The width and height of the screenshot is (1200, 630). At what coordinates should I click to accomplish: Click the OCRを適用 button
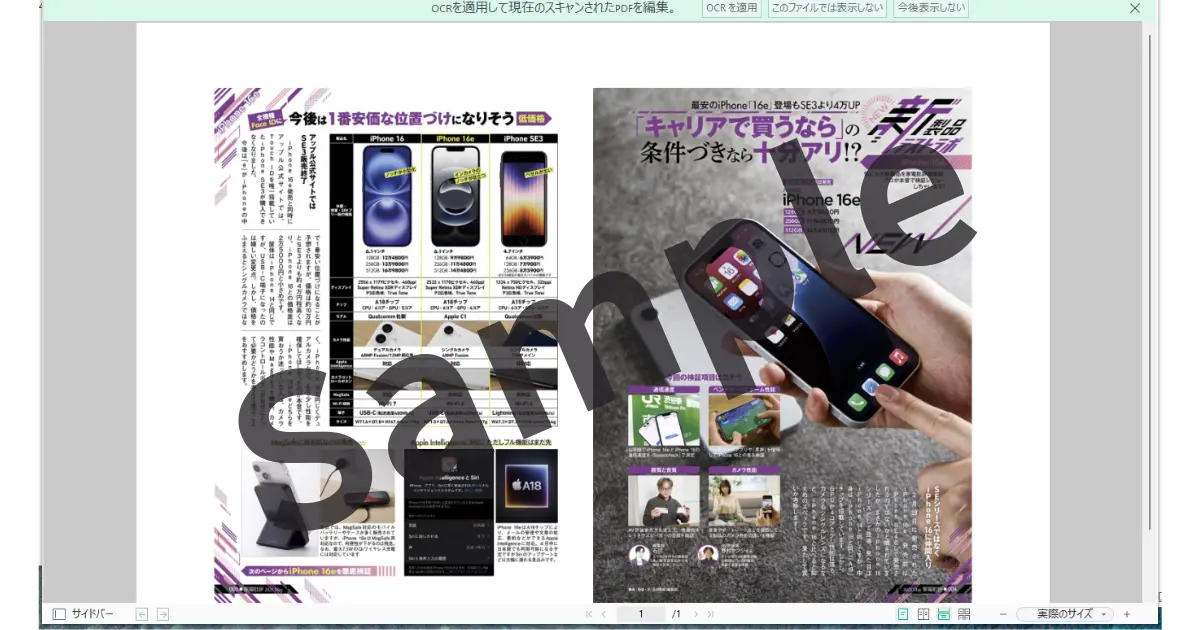[x=731, y=8]
